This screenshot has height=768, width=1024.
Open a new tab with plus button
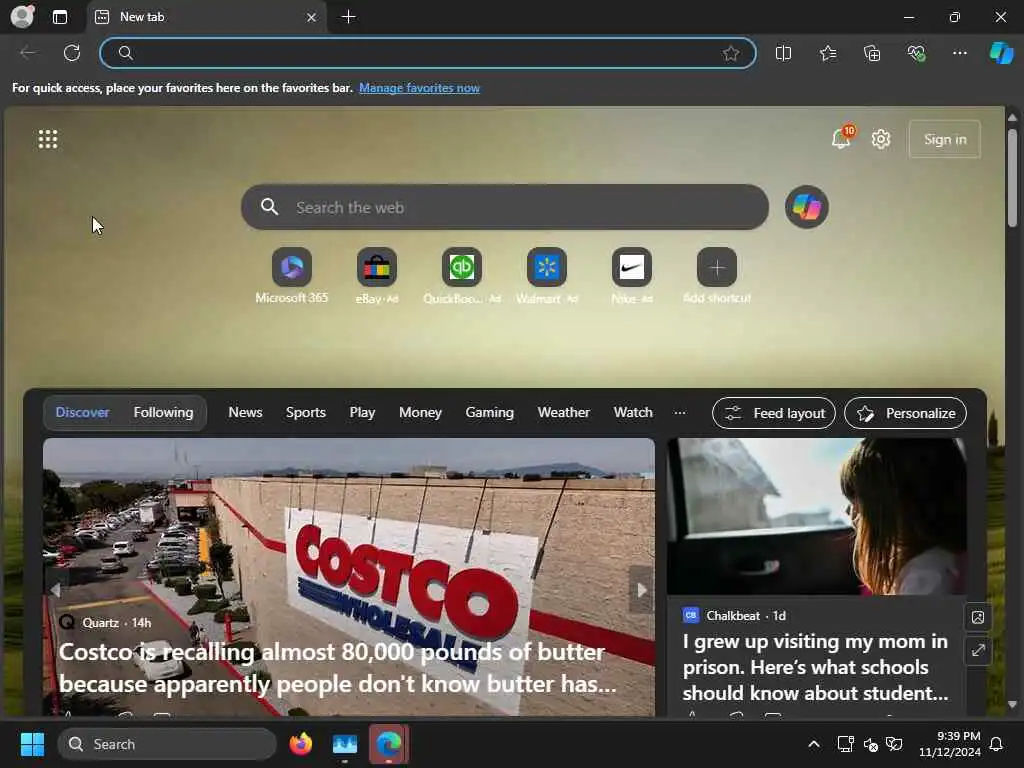[349, 17]
